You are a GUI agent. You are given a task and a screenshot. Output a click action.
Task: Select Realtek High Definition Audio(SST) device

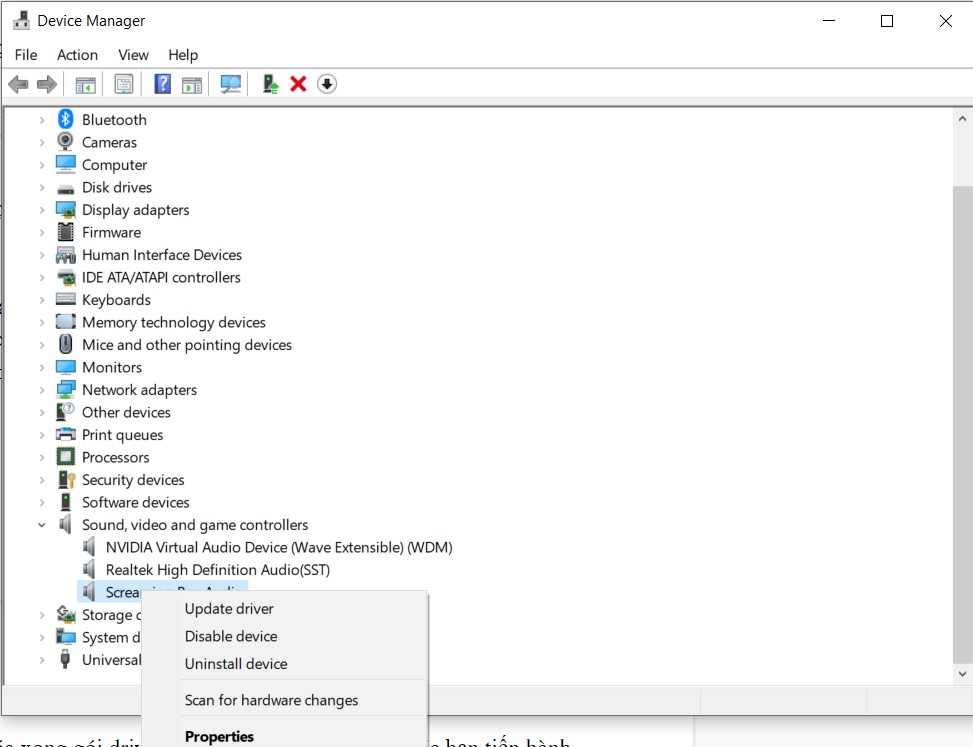tap(217, 570)
